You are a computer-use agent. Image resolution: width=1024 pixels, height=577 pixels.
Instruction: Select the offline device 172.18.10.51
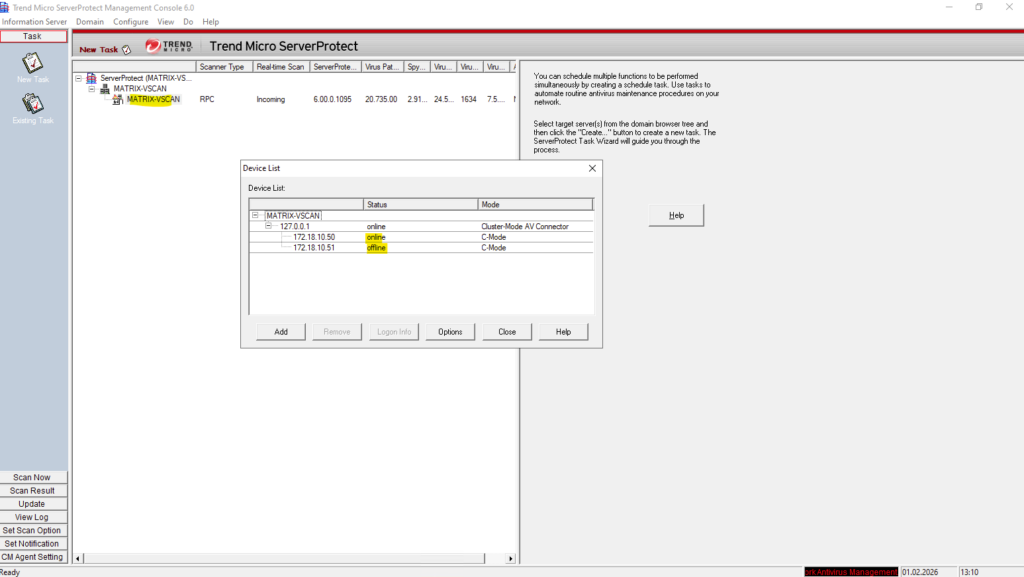[x=314, y=248]
